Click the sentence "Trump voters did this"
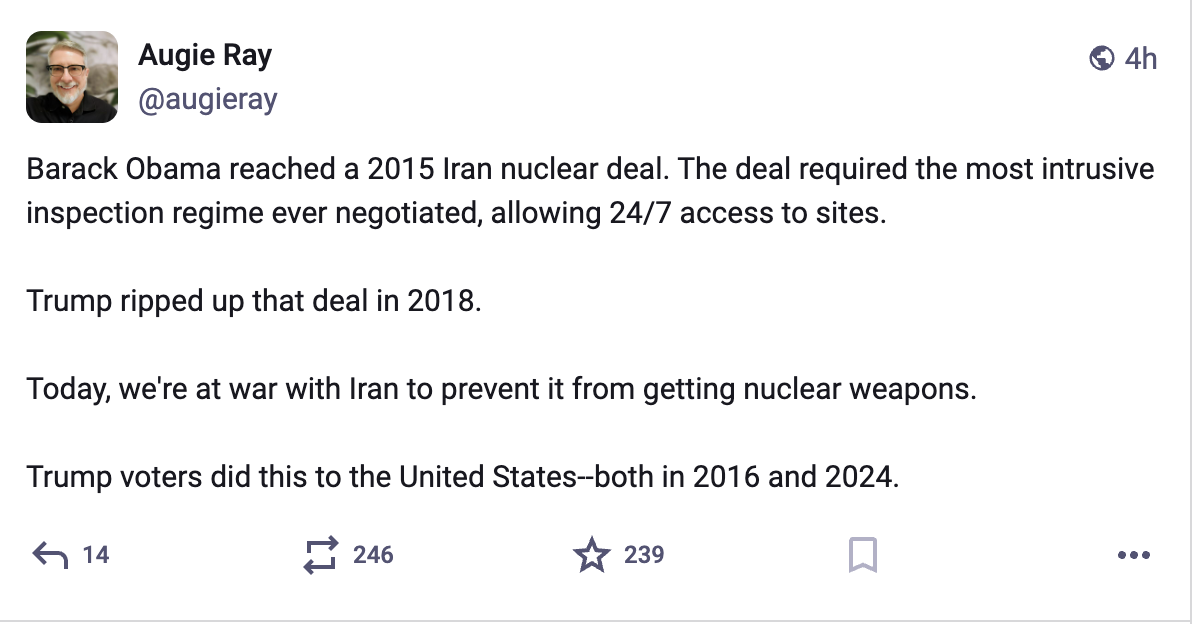 [x=463, y=476]
